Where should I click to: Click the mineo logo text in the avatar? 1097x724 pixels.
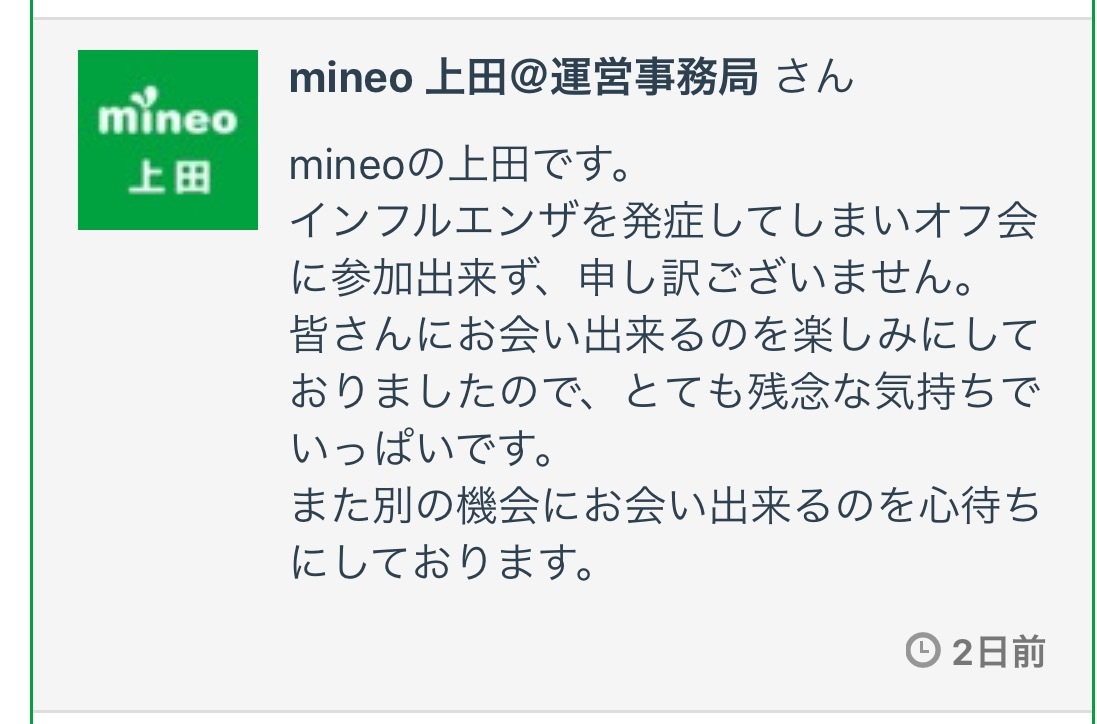tap(168, 118)
